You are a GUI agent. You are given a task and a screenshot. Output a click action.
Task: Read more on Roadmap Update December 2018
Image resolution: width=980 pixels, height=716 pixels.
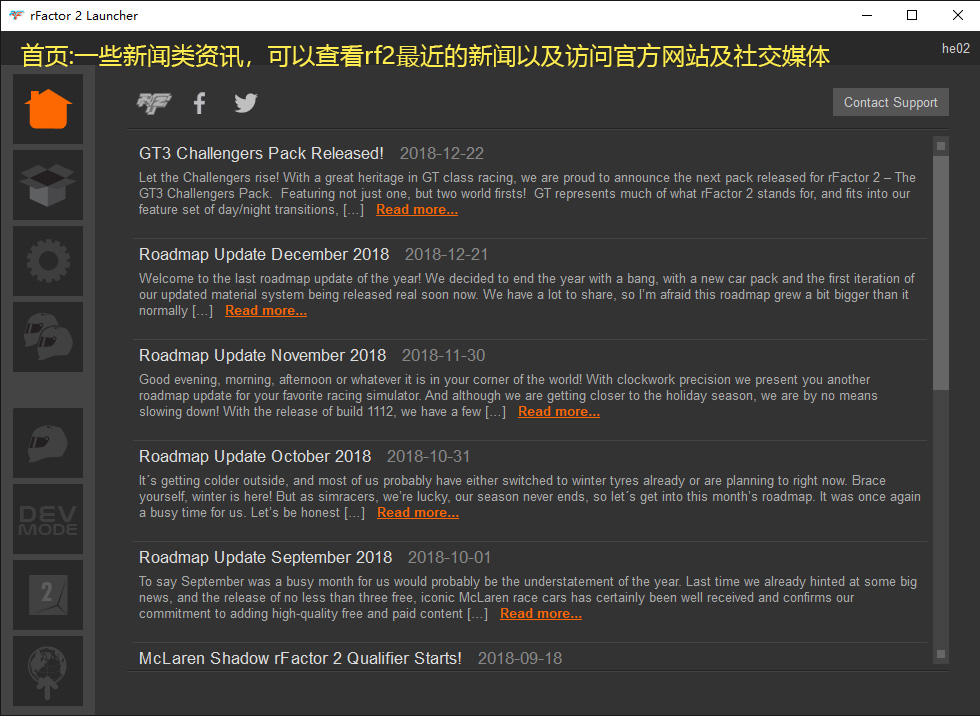click(266, 311)
